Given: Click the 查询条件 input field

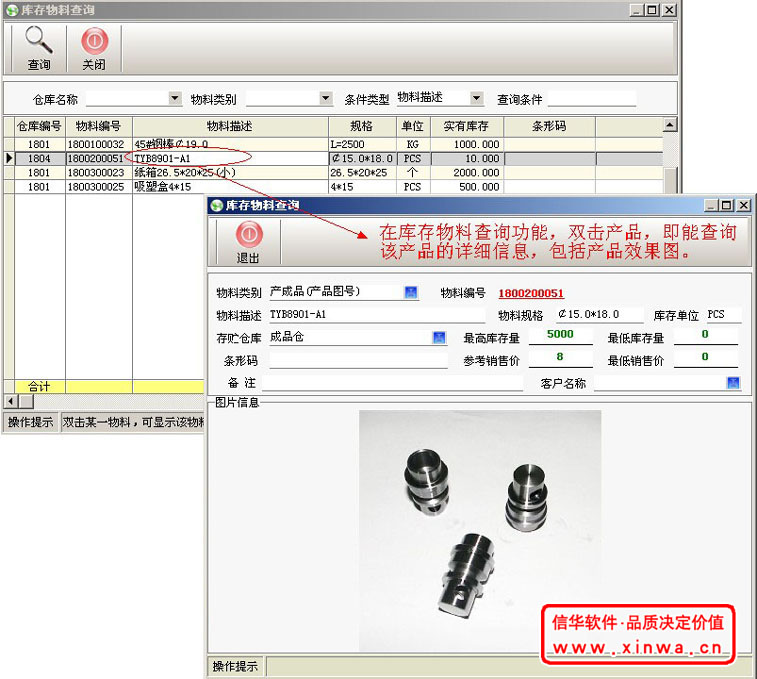Looking at the screenshot, I should 591,99.
